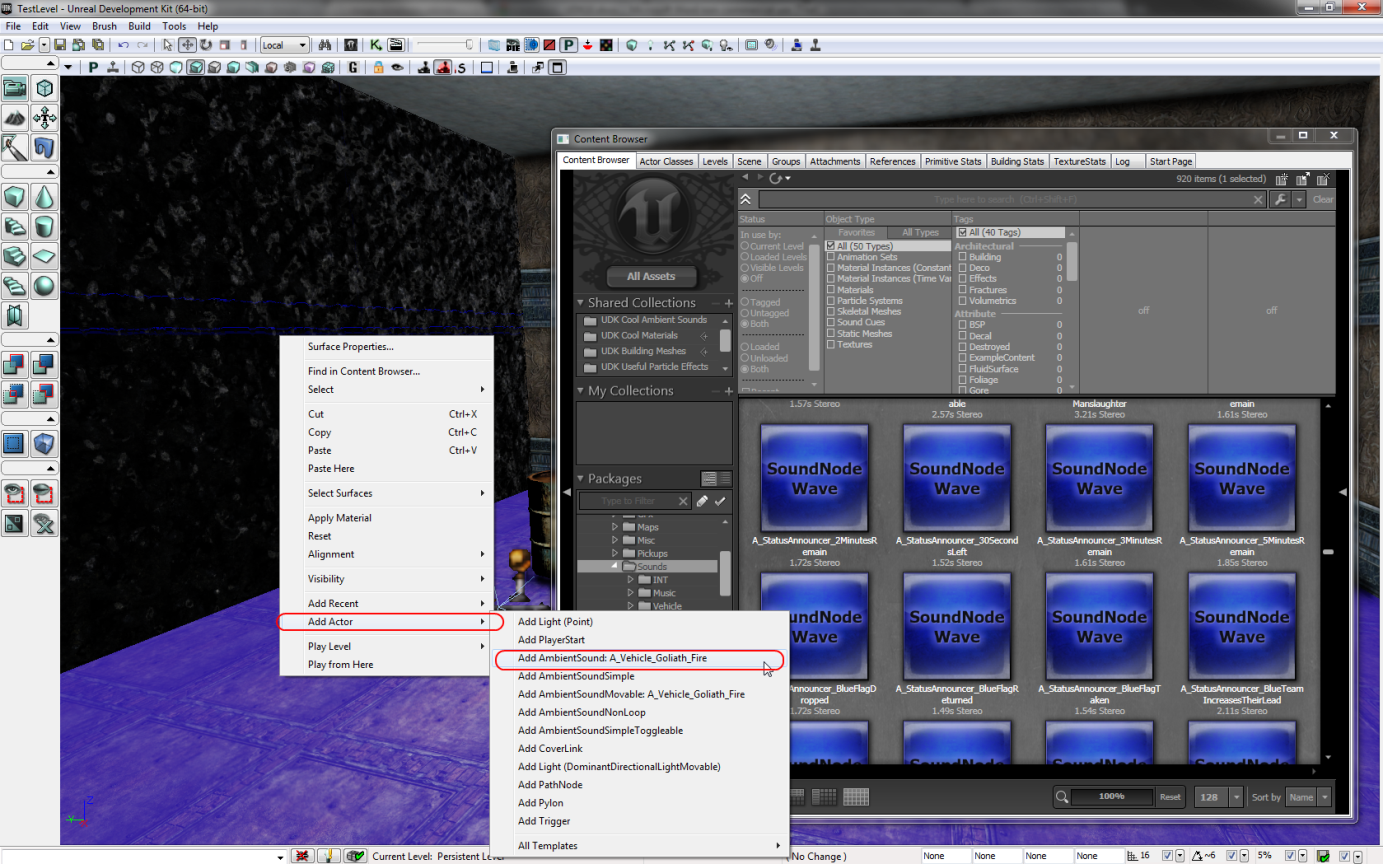Viewport: 1383px width, 864px height.
Task: Switch to the Actor Classes tab
Action: (x=666, y=161)
